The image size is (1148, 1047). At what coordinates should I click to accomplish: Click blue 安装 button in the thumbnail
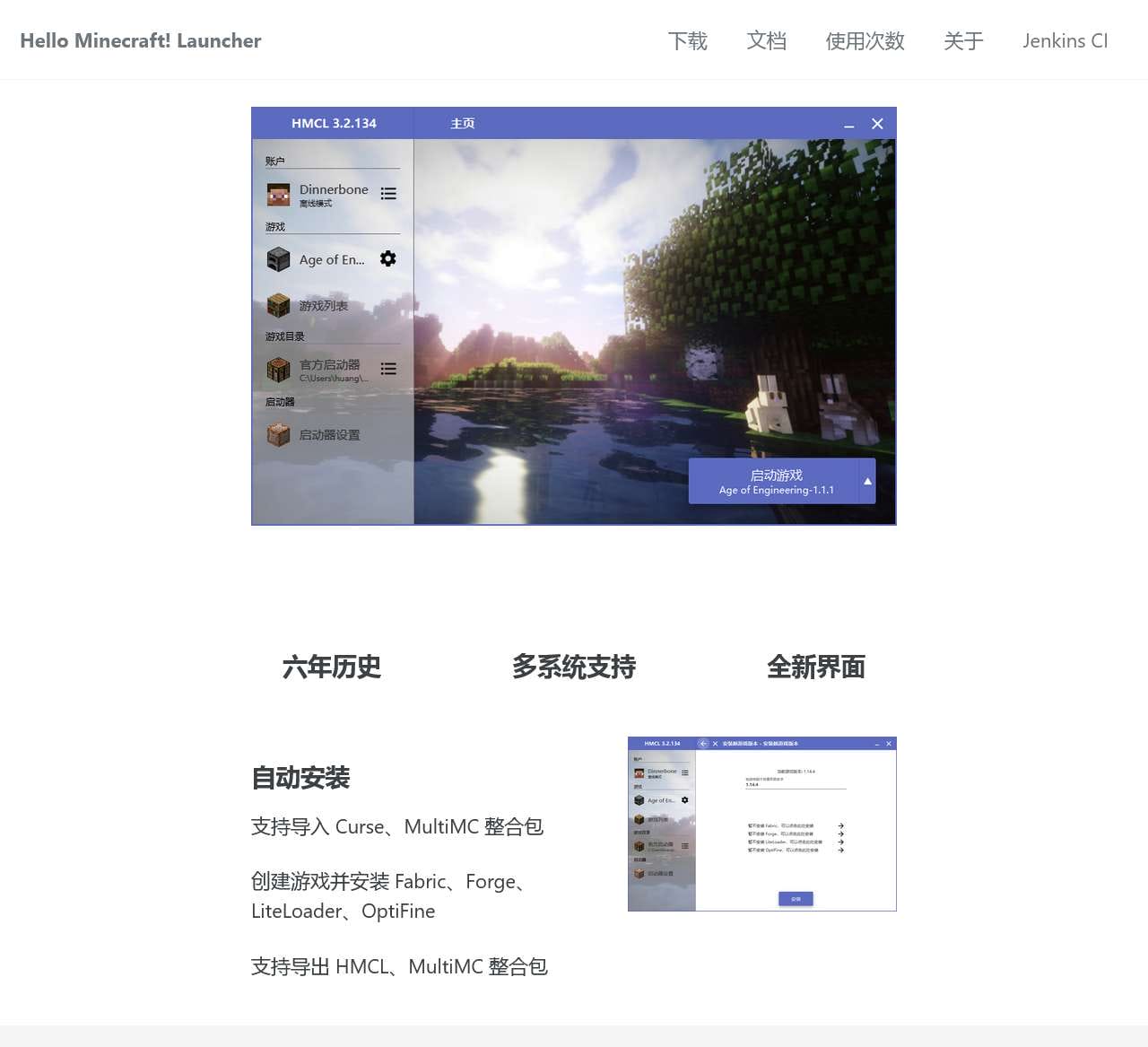pyautogui.click(x=796, y=899)
